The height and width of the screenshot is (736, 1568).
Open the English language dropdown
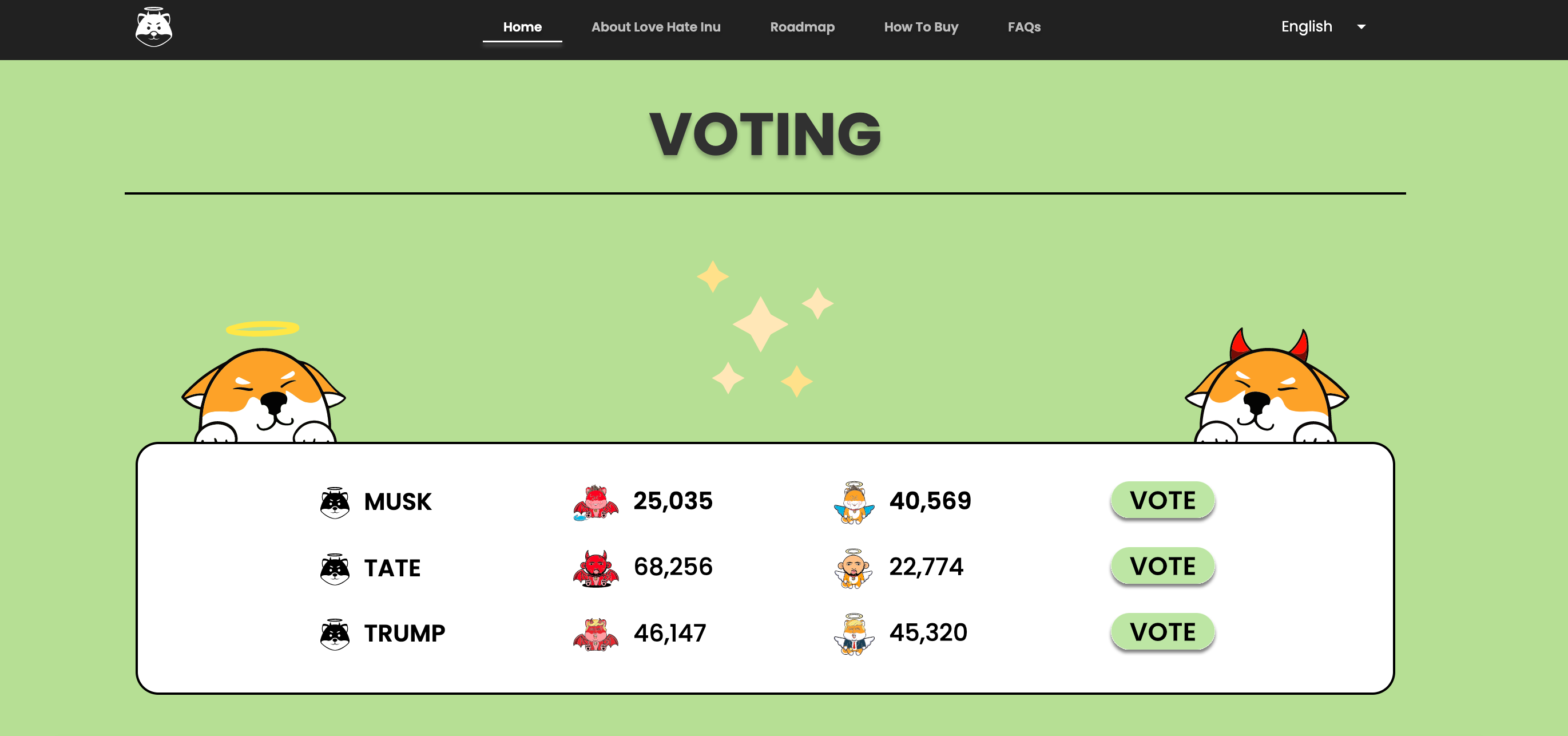(x=1323, y=27)
